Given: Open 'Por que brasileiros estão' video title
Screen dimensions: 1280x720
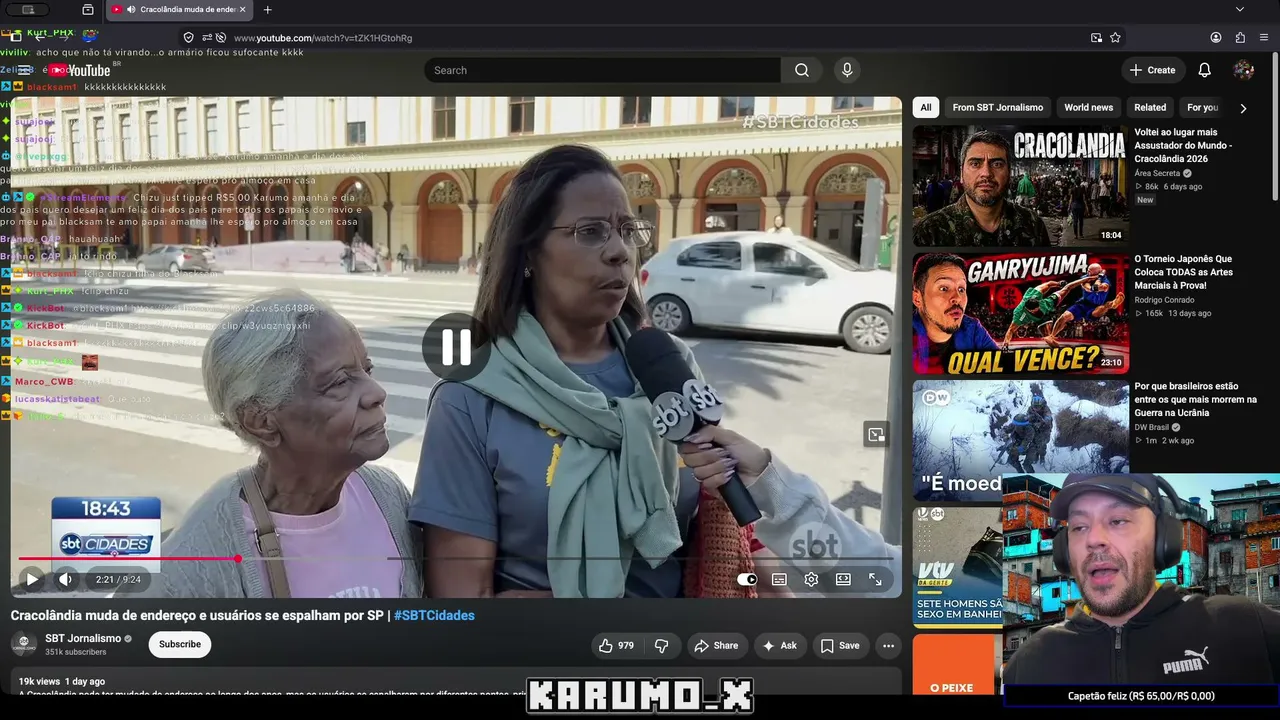Looking at the screenshot, I should coord(1195,399).
